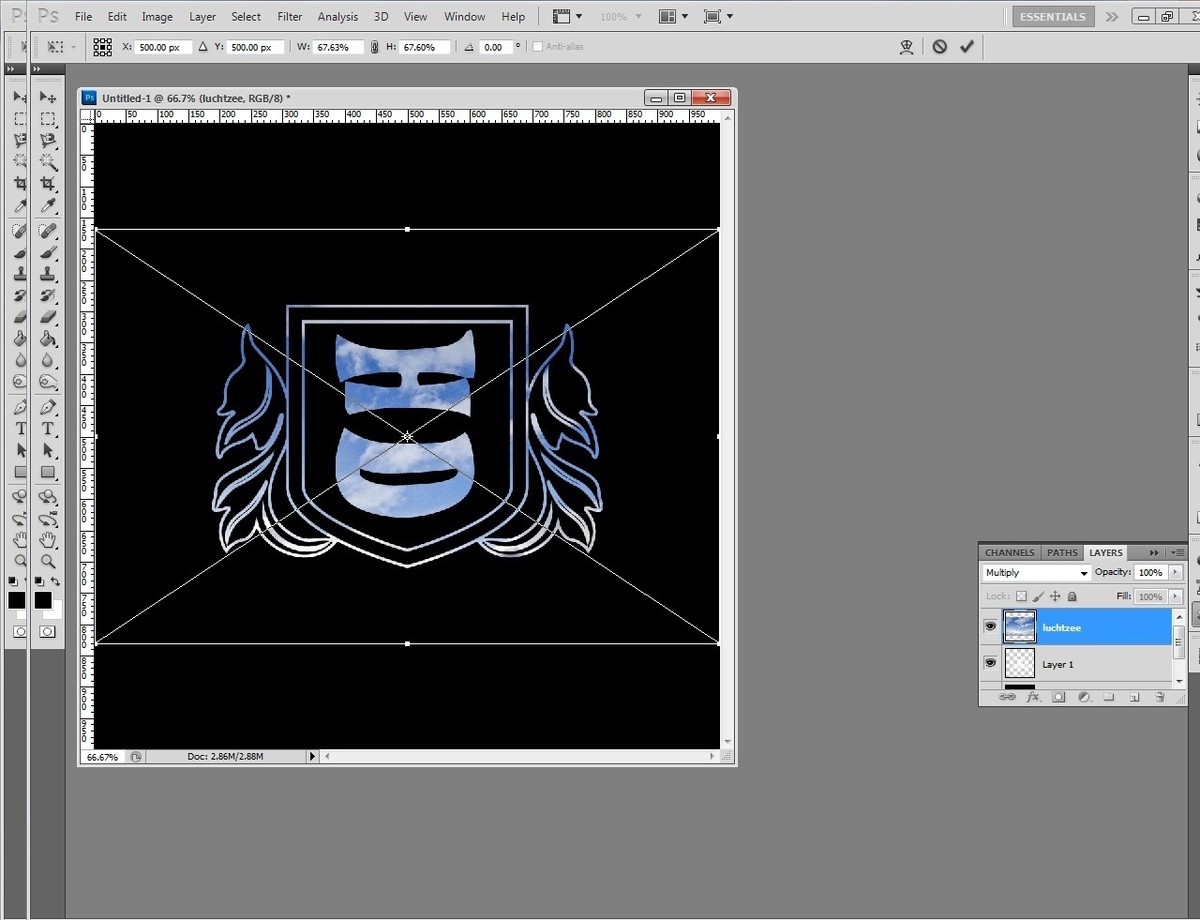Screen dimensions: 1200x920
Task: Switch to warp mode icon
Action: coord(906,46)
